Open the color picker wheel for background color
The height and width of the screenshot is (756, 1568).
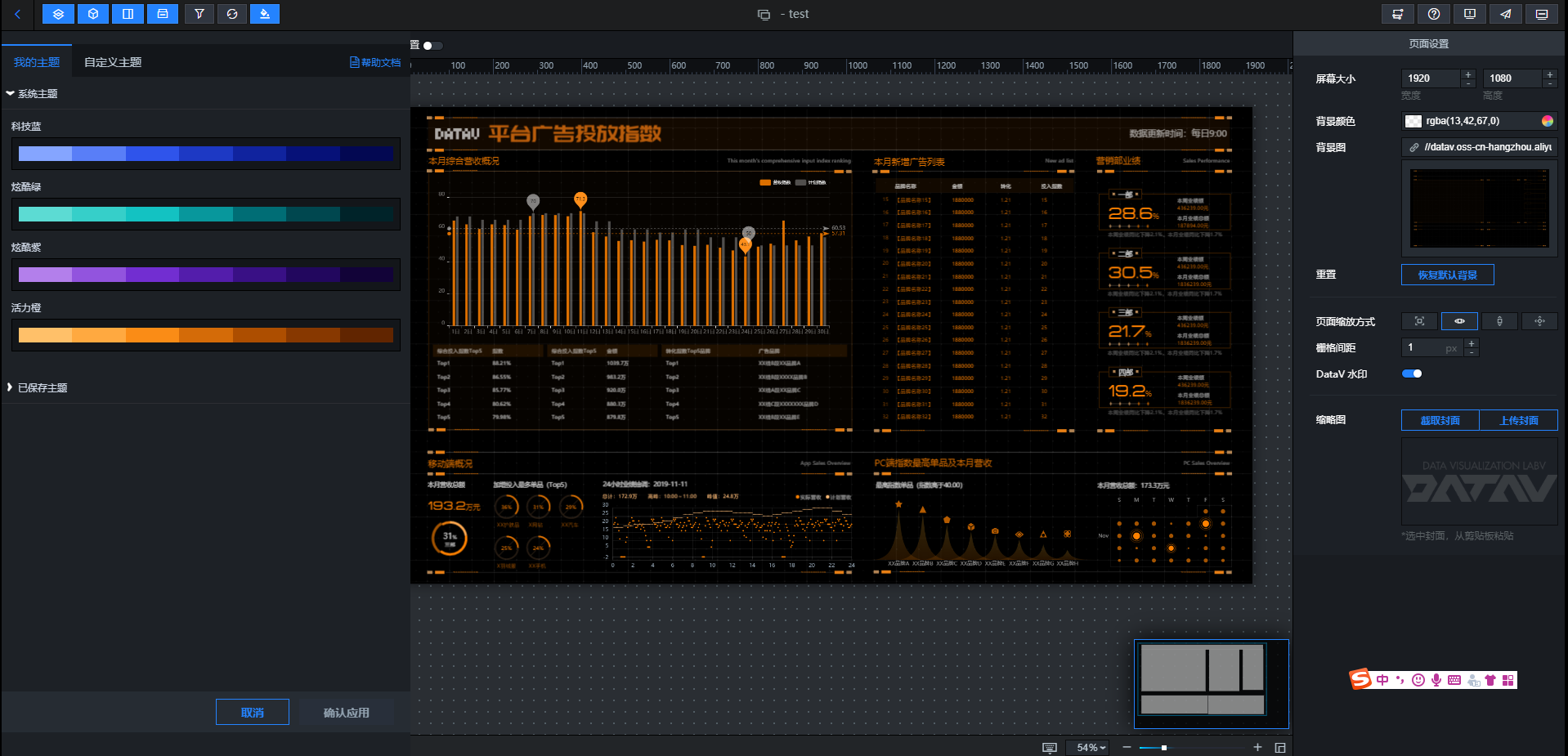(x=1548, y=121)
